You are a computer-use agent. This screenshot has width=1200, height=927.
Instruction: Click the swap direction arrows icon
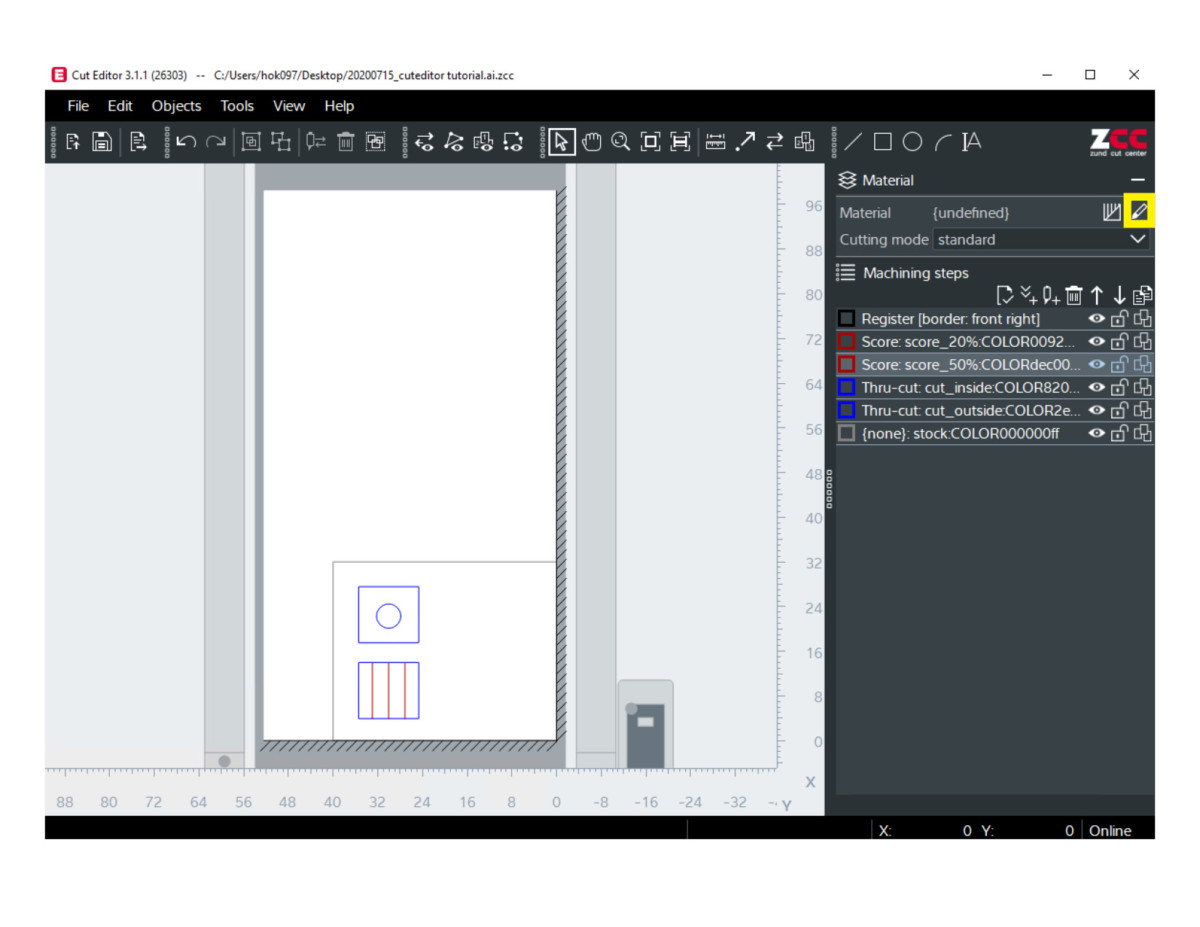pyautogui.click(x=775, y=142)
